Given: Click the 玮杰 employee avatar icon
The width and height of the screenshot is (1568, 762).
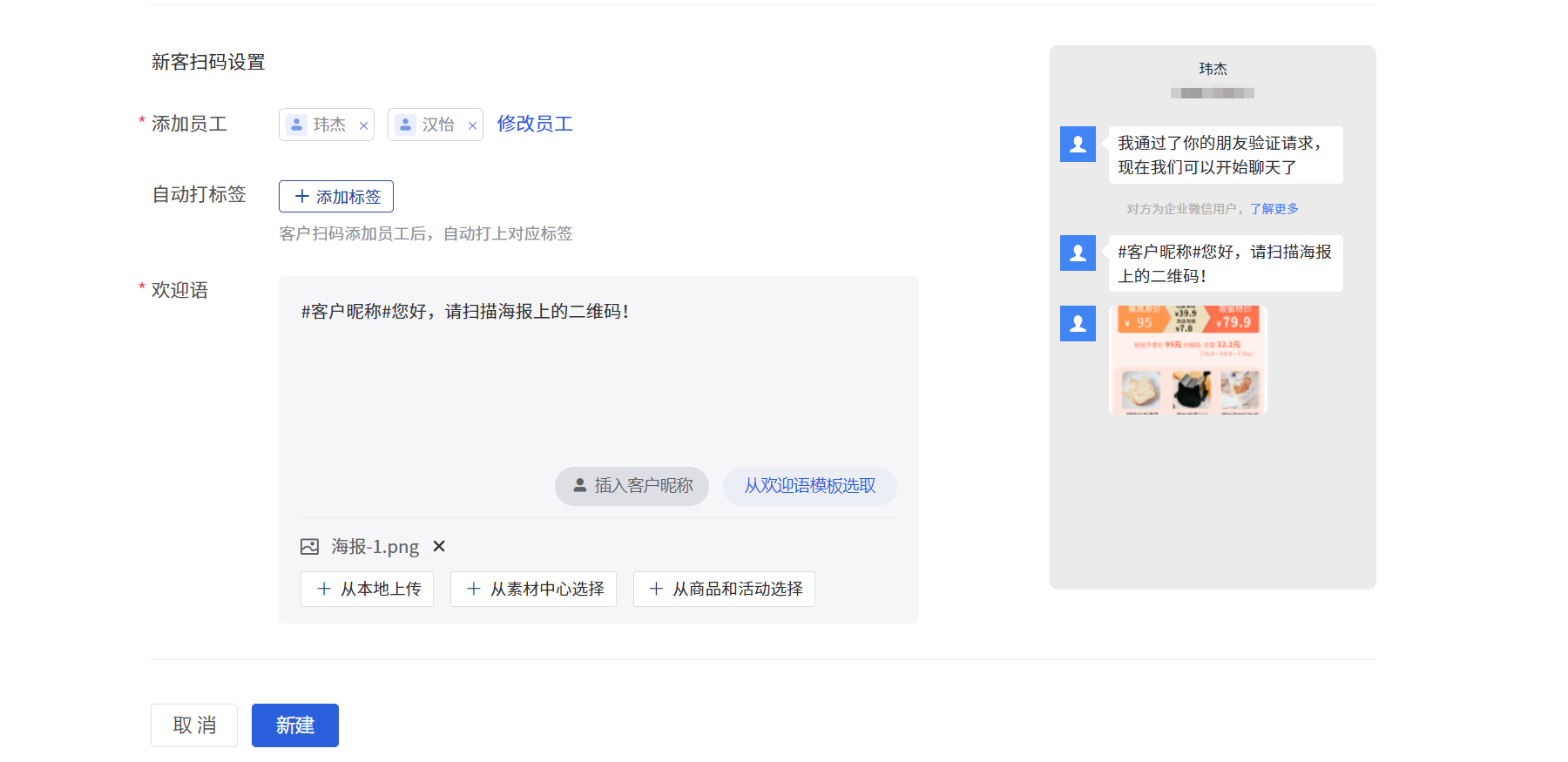Looking at the screenshot, I should click(296, 125).
